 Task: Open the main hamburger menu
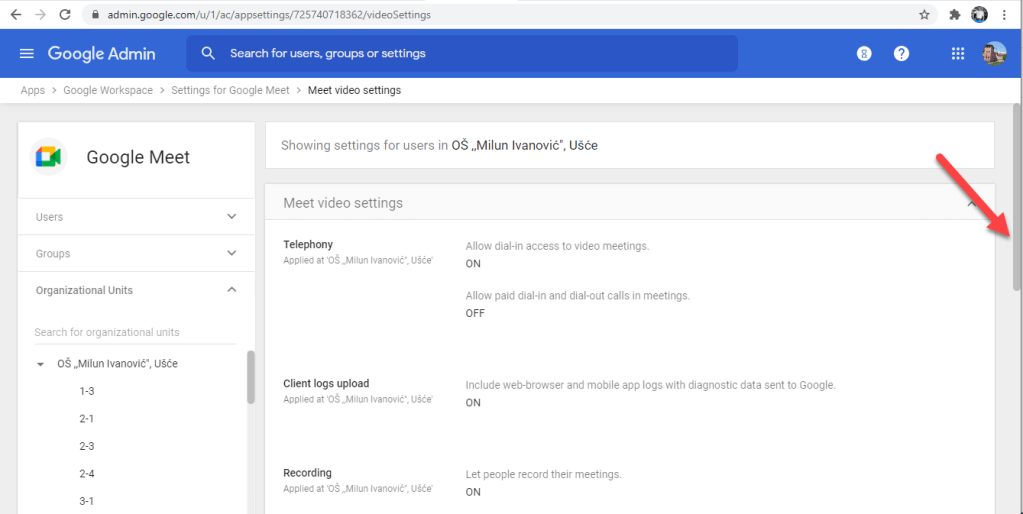pos(27,53)
